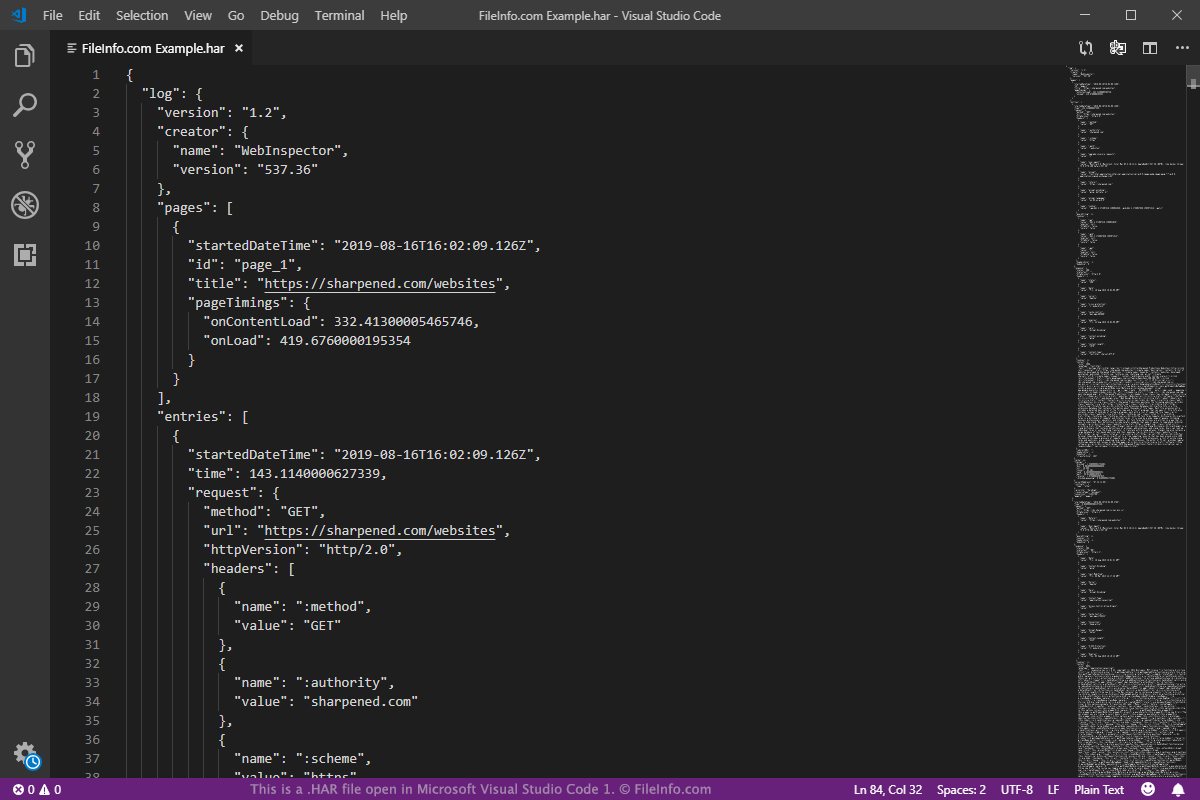Click line number 19 in the gutter
Viewport: 1200px width, 800px height.
[92, 416]
